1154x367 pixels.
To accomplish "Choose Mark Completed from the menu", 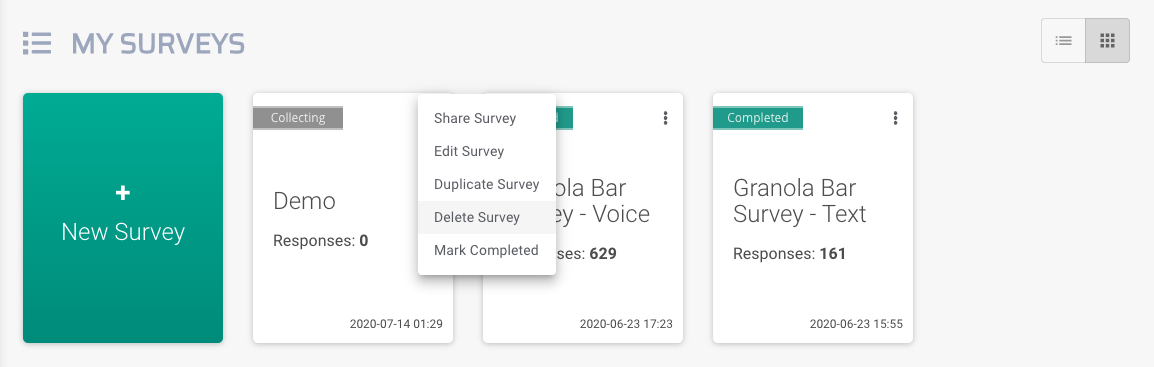I will 486,250.
